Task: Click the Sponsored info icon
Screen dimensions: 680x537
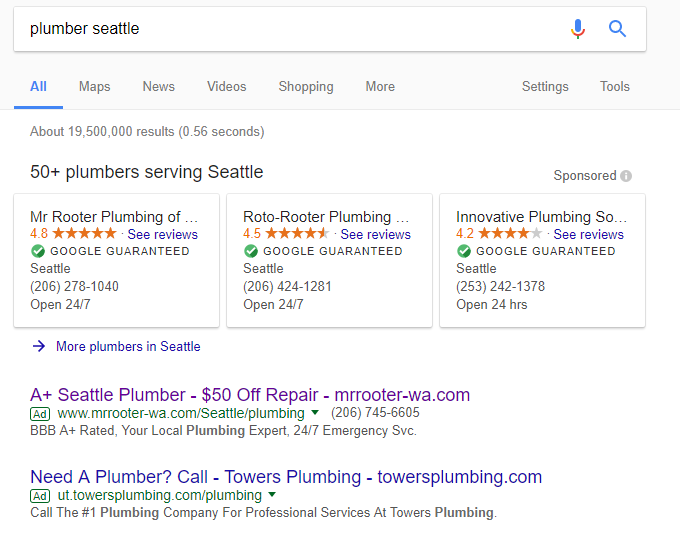Action: pyautogui.click(x=626, y=176)
